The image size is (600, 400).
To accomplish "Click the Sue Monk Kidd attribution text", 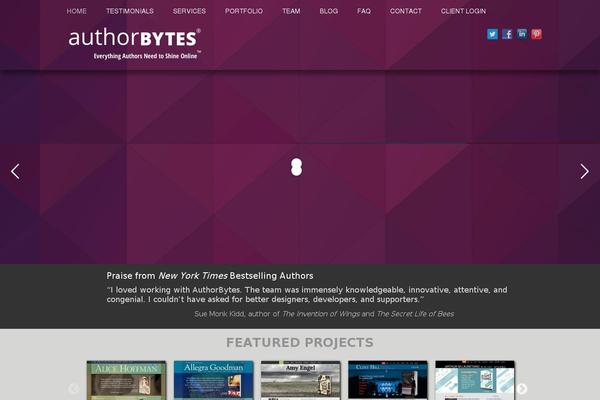I will 324,314.
